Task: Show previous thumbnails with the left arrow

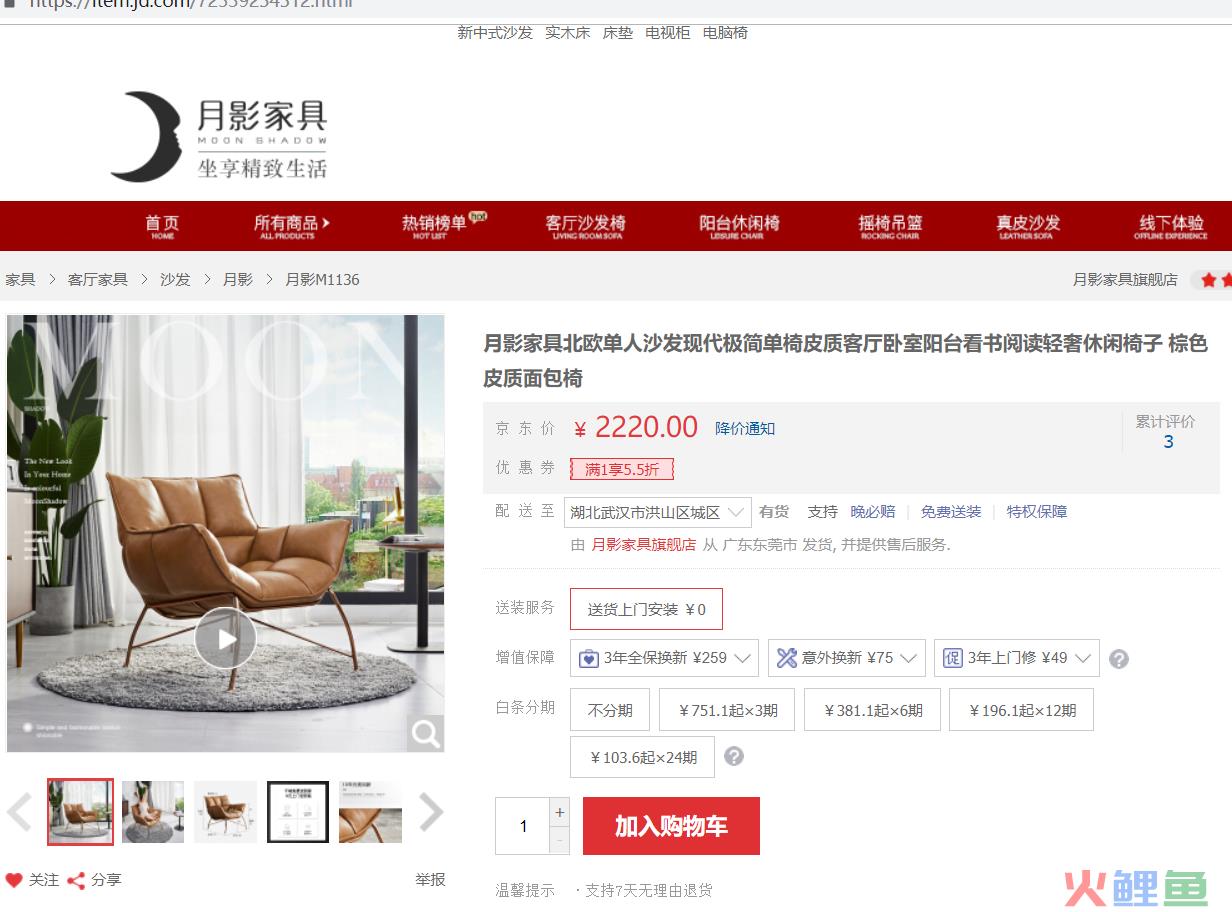Action: (x=19, y=812)
